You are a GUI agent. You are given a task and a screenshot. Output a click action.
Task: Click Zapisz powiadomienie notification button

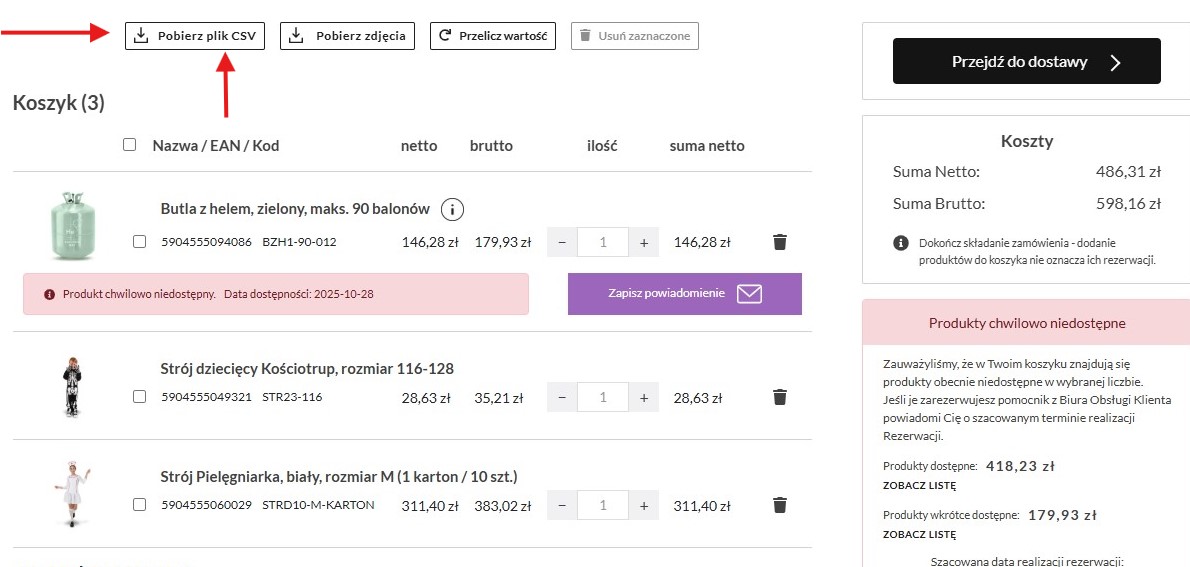[684, 294]
